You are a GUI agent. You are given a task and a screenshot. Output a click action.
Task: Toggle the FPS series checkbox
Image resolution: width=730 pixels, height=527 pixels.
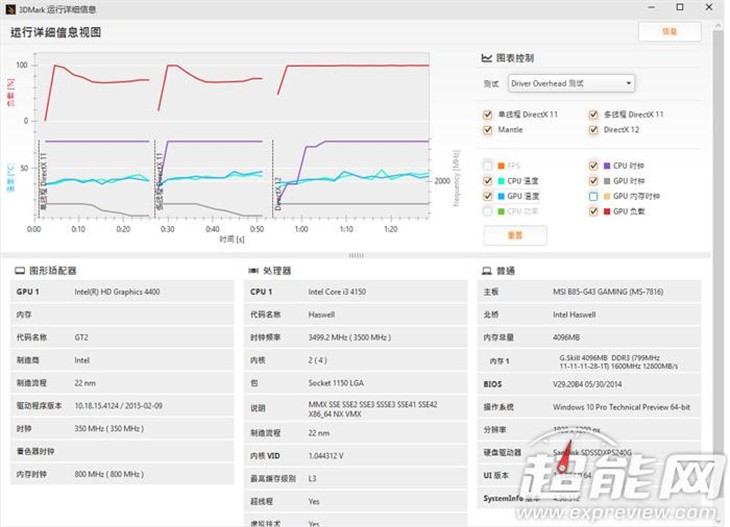[x=487, y=166]
